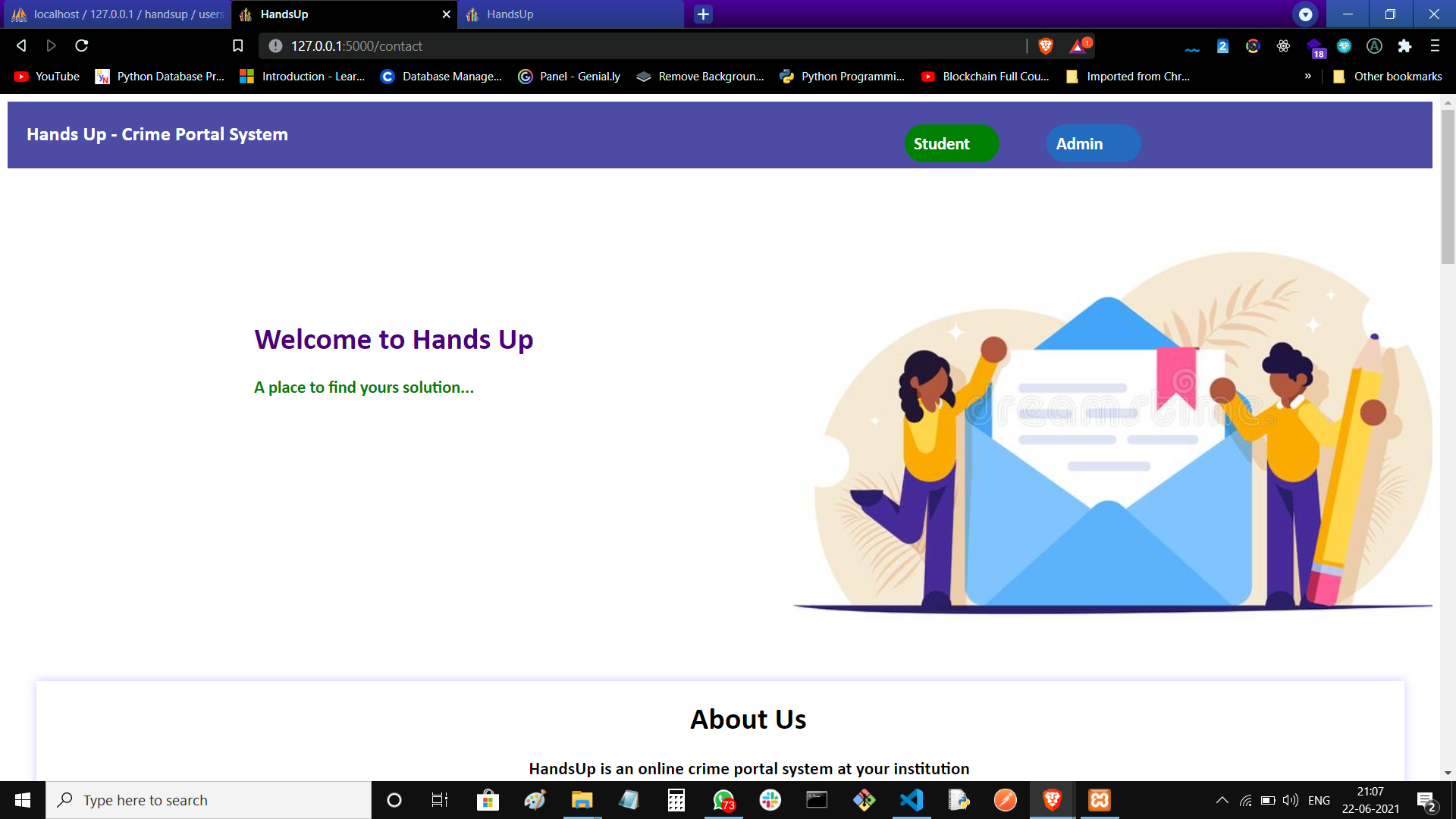Open the notification center icon
The height and width of the screenshot is (819, 1456).
click(1426, 801)
